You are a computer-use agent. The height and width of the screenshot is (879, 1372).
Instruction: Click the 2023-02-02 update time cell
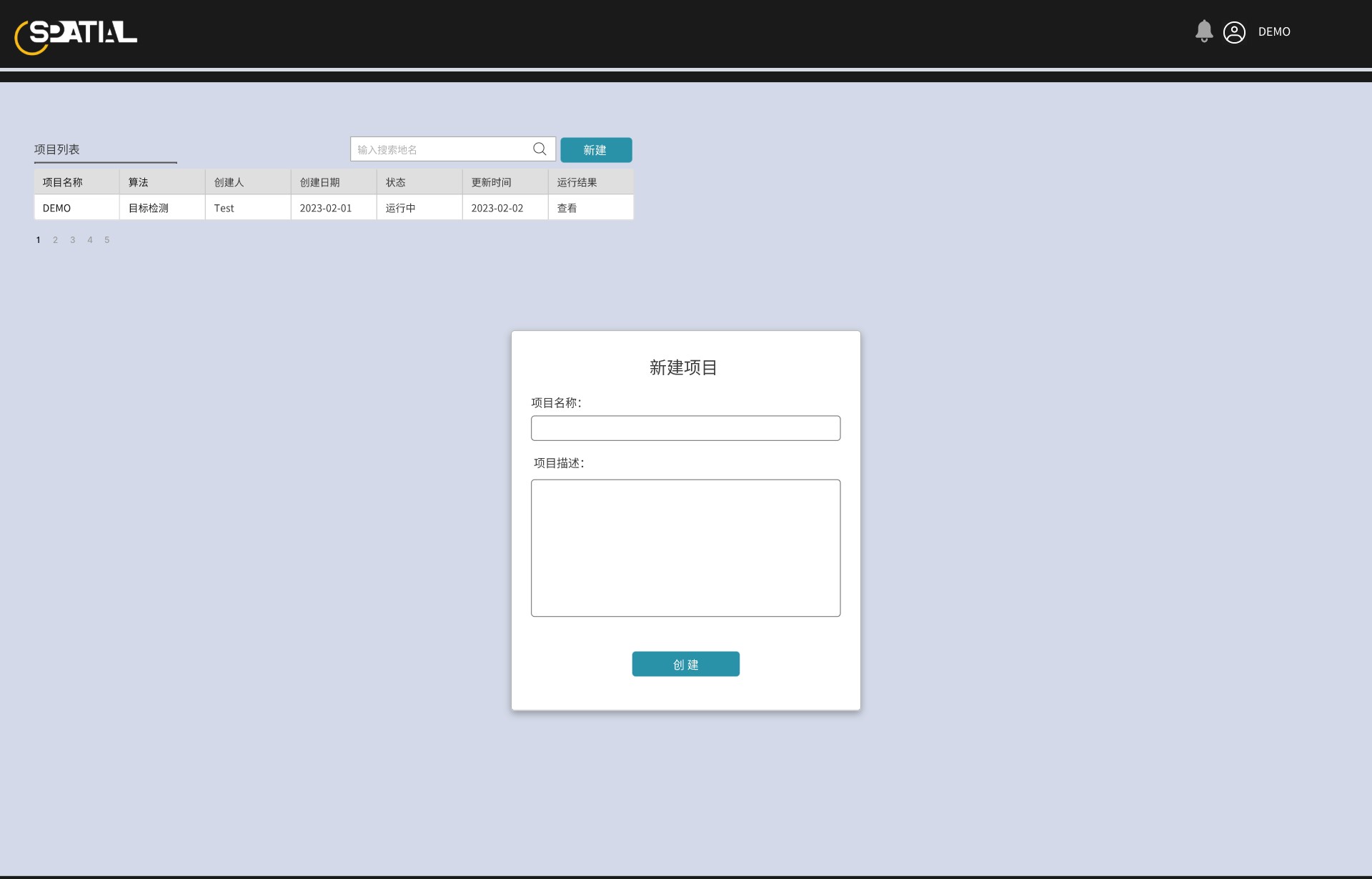click(505, 208)
